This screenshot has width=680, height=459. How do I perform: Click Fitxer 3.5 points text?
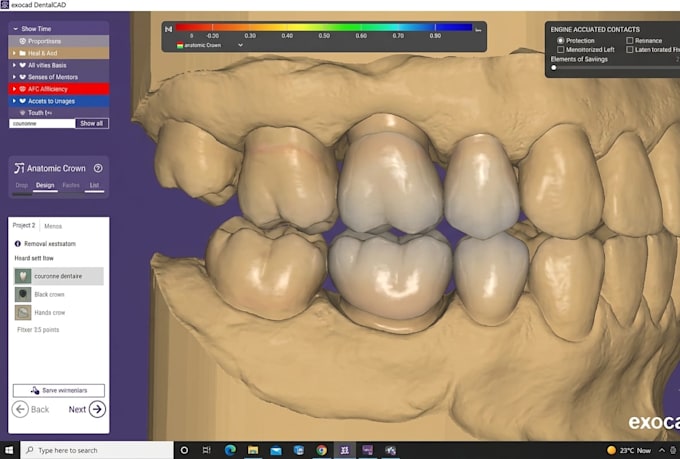(38, 330)
